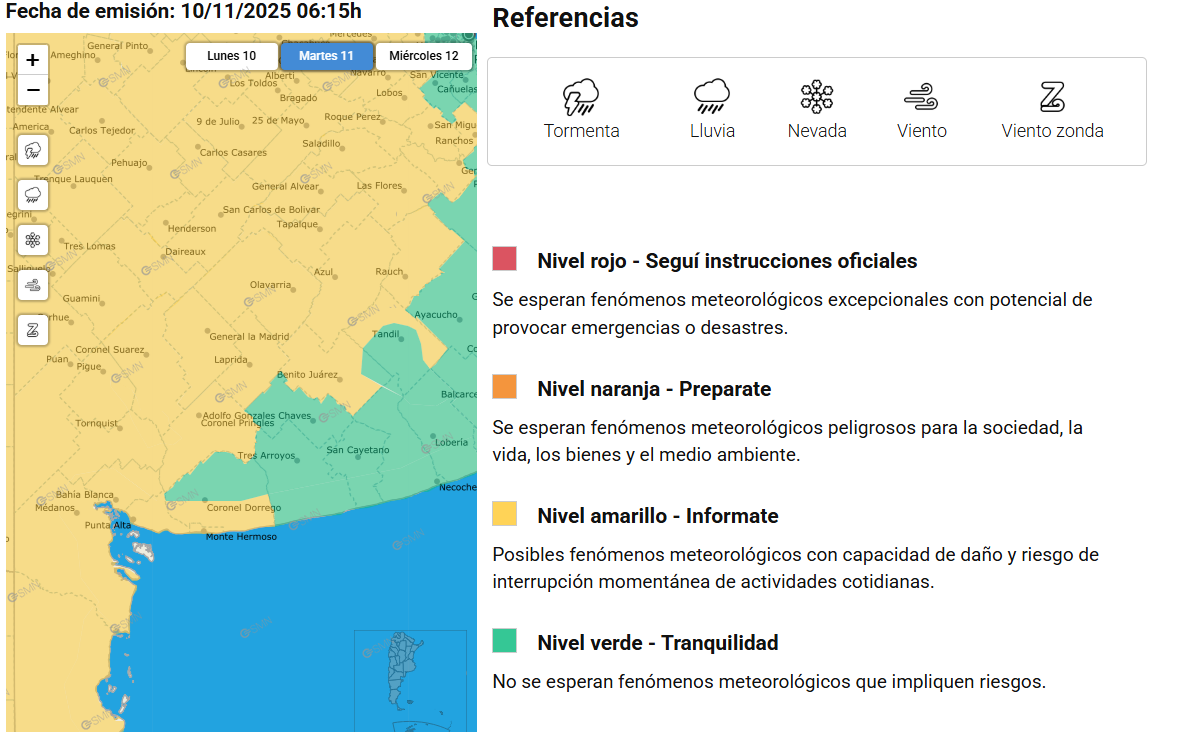Filter map by wind alerts icon
Screen dimensions: 1196x732
pos(33,285)
